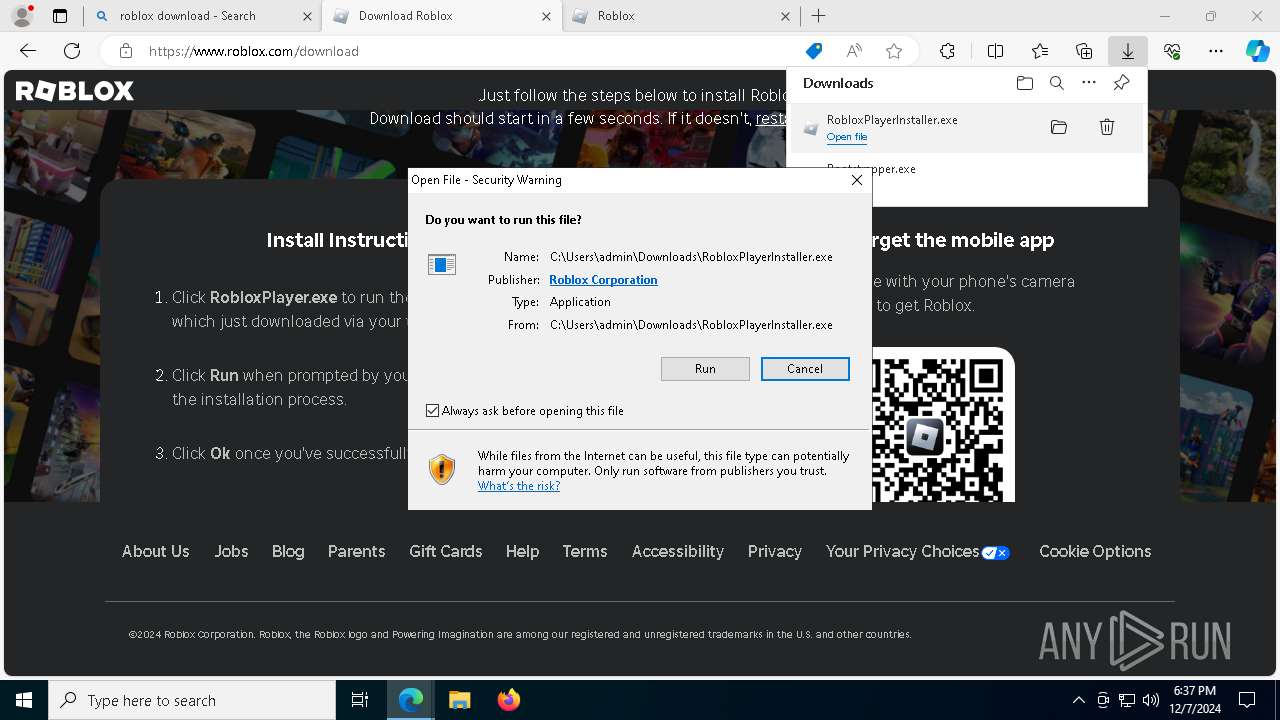Delete RobloxPlayerInstaller.exe download entry
Screen dimensions: 1280x720
pyautogui.click(x=1107, y=127)
